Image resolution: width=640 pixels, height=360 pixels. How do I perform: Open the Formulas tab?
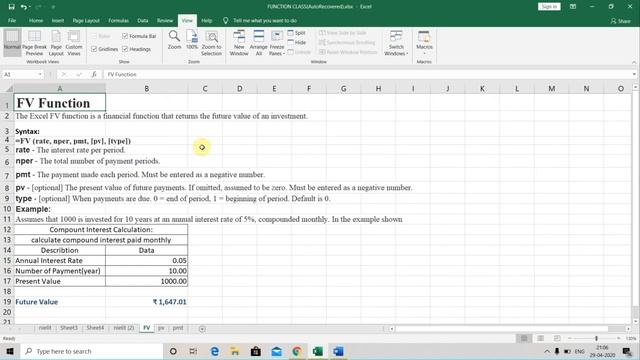pyautogui.click(x=118, y=20)
